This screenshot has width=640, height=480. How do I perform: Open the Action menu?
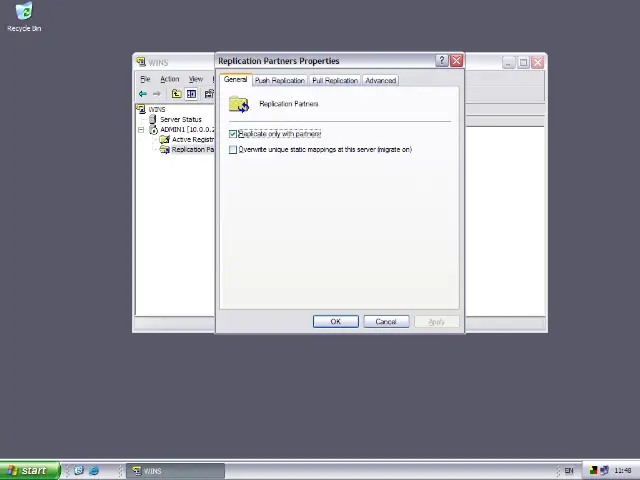click(x=169, y=79)
